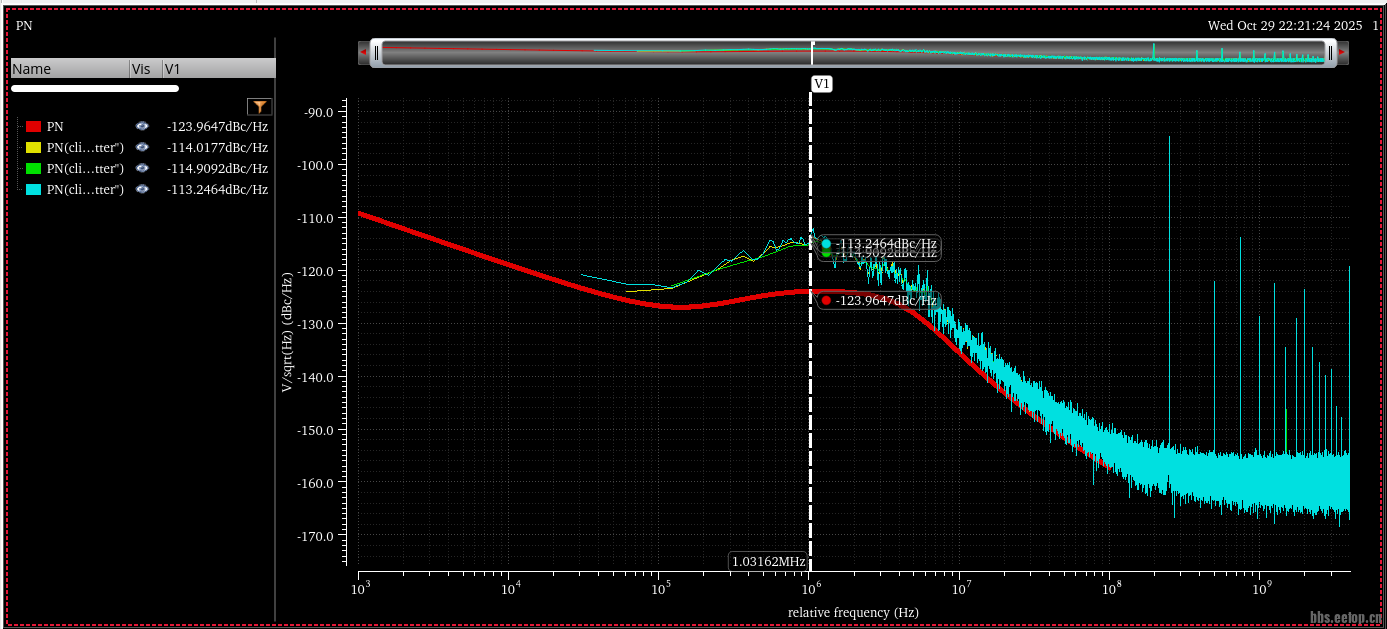Click the cyan trace color swatch

click(x=33, y=190)
